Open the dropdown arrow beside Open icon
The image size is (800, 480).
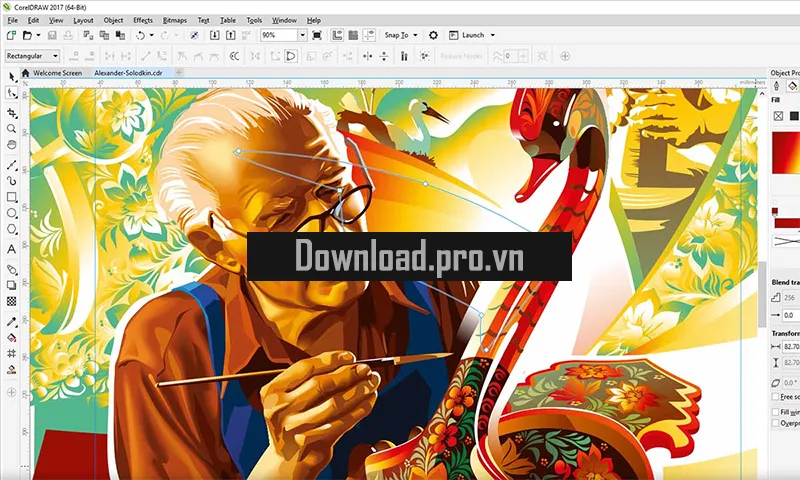click(38, 35)
